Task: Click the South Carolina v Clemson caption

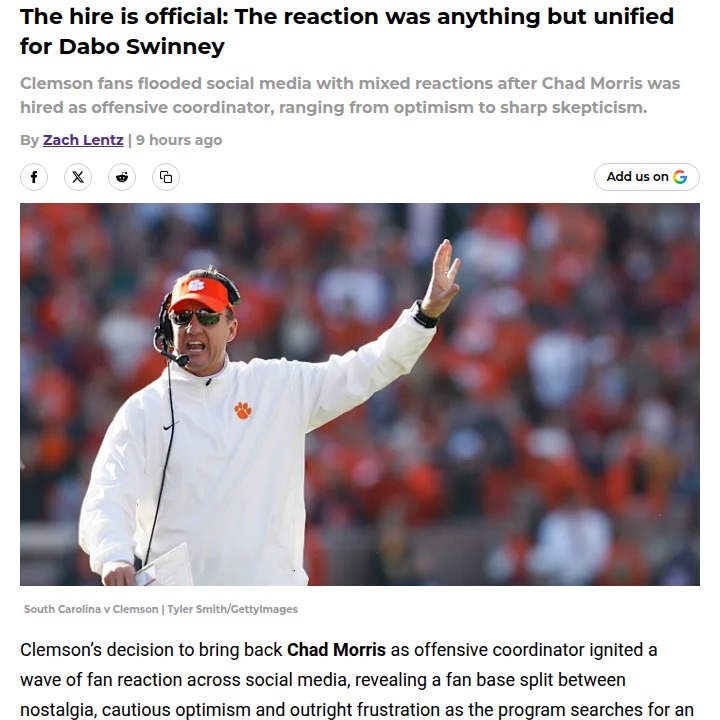Action: [x=91, y=609]
